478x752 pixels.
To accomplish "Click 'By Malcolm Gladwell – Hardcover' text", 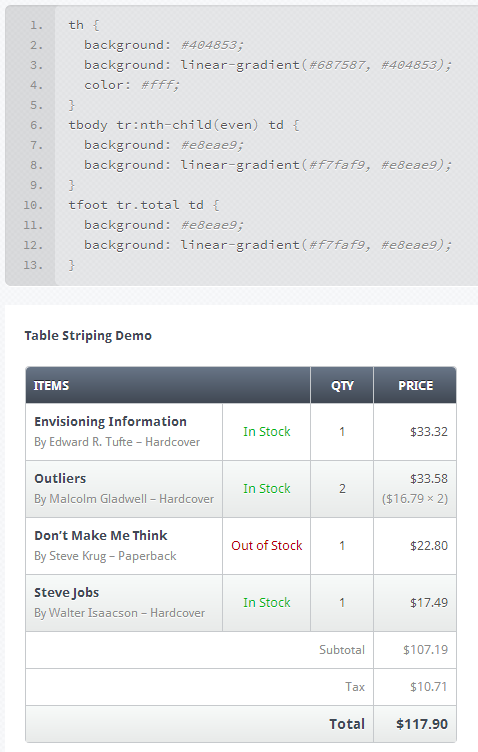I will (x=124, y=499).
